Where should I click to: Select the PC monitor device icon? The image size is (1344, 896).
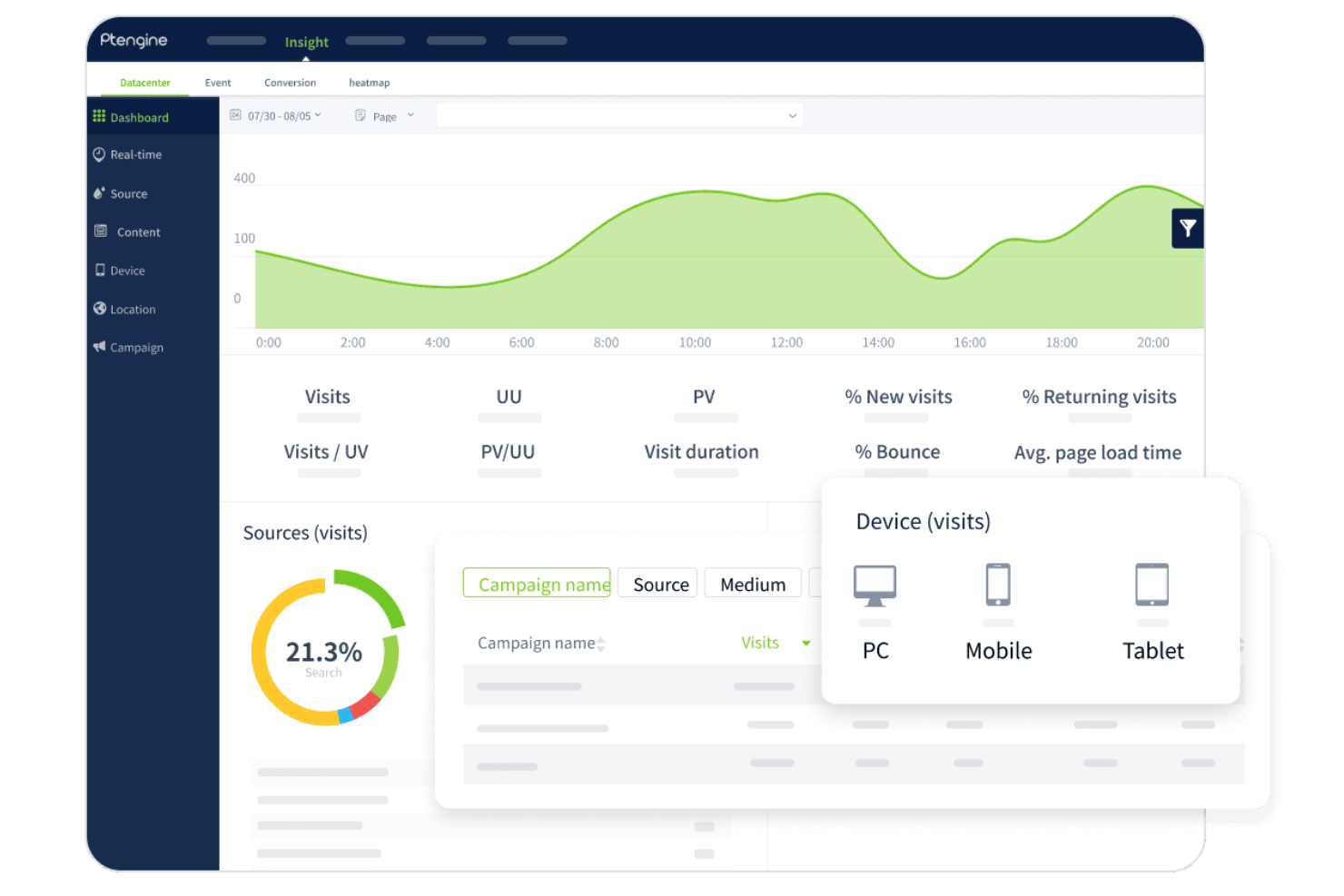(x=875, y=586)
